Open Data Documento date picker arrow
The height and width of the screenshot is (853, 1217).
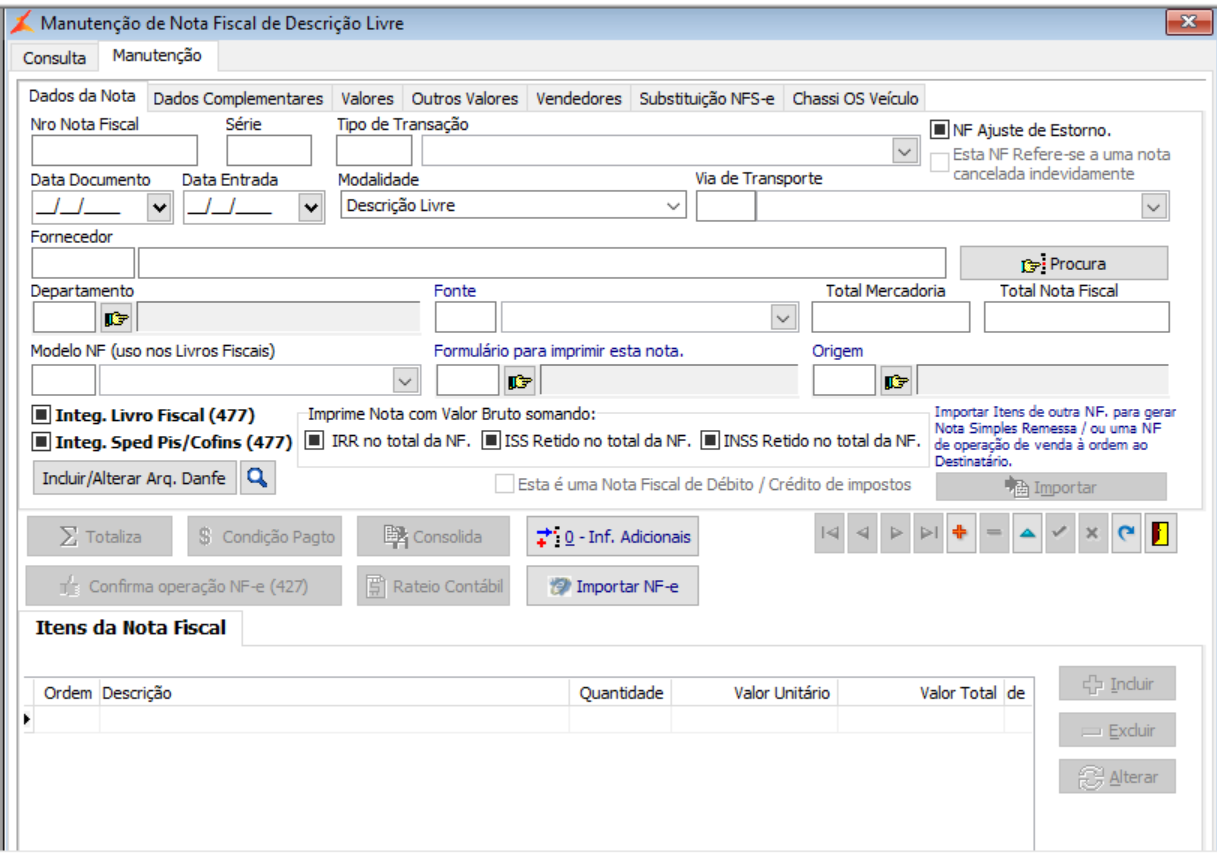click(x=160, y=207)
